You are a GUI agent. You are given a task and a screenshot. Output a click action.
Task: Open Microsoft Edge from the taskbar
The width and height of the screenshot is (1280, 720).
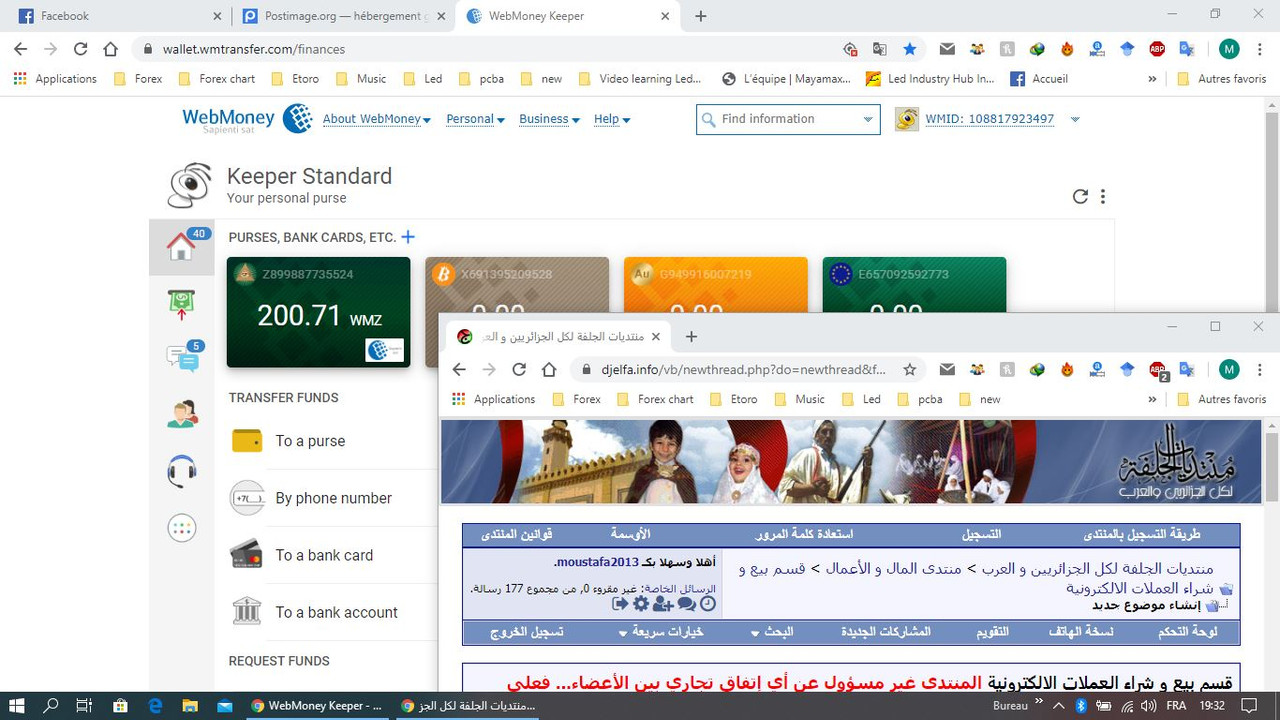(155, 705)
